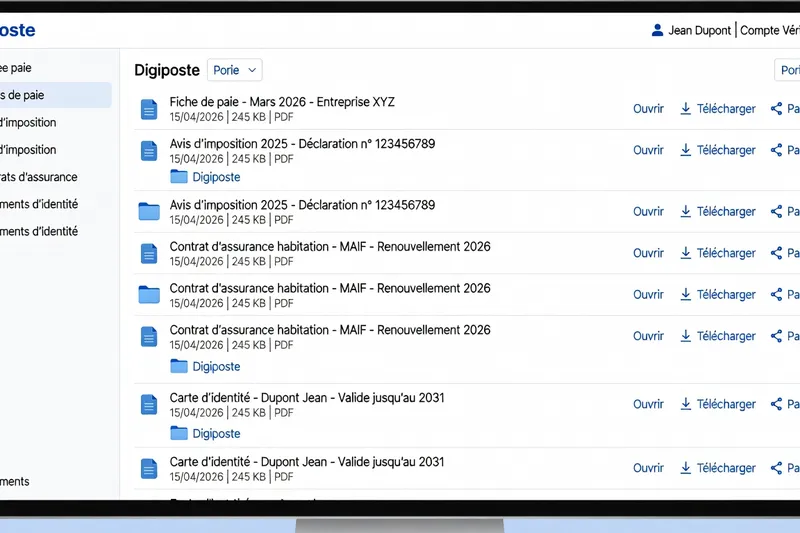
Task: Select sidebar item "ee paie"
Action: pos(16,68)
